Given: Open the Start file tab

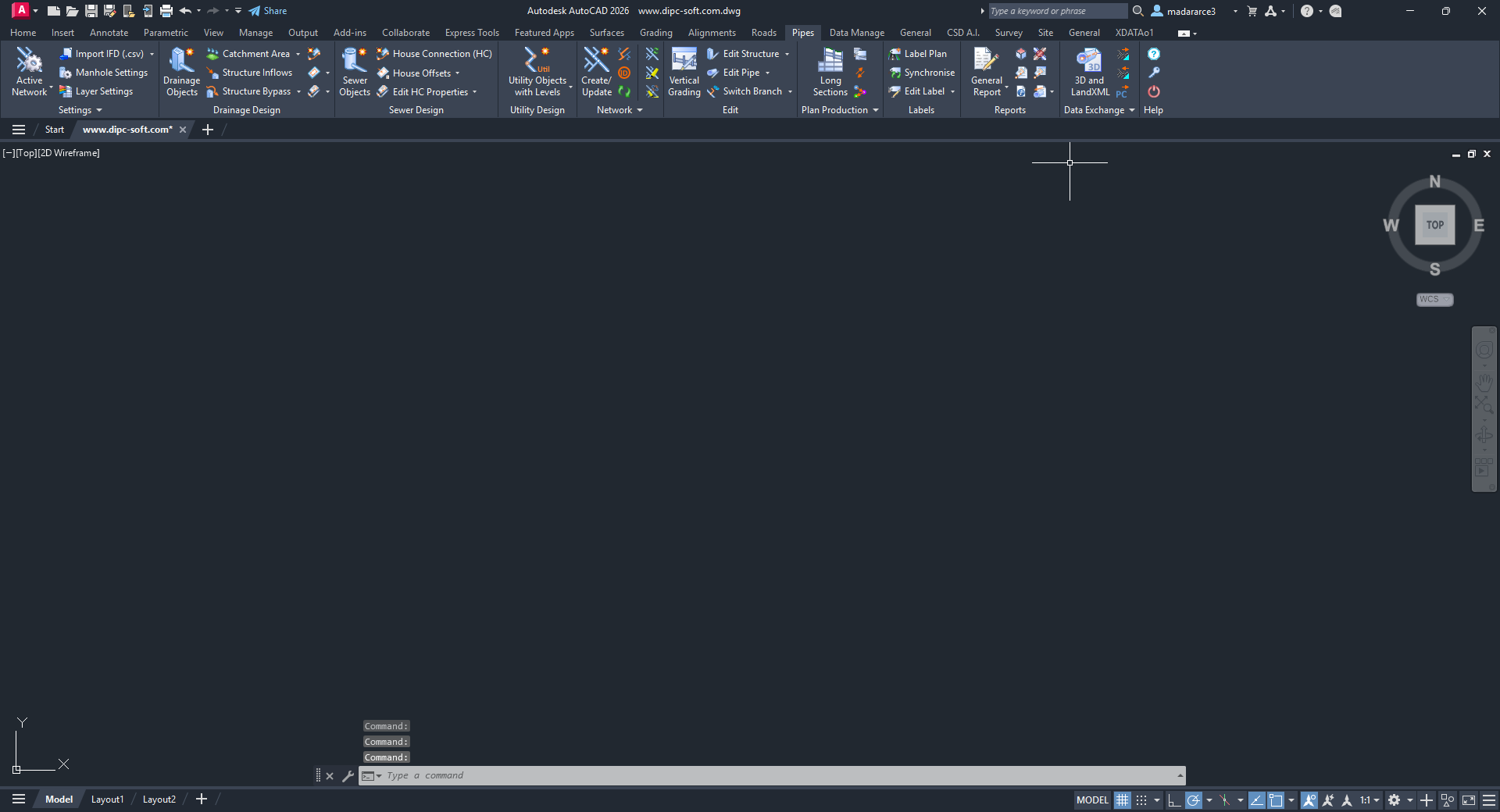Looking at the screenshot, I should pyautogui.click(x=55, y=130).
